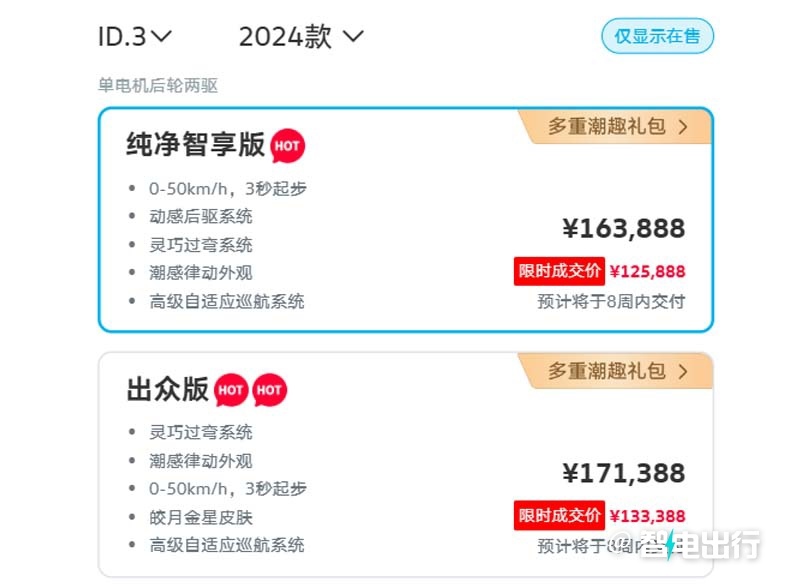The width and height of the screenshot is (800, 588).
Task: Click the HOT badge beside 纯净智享版
Action: (x=287, y=146)
